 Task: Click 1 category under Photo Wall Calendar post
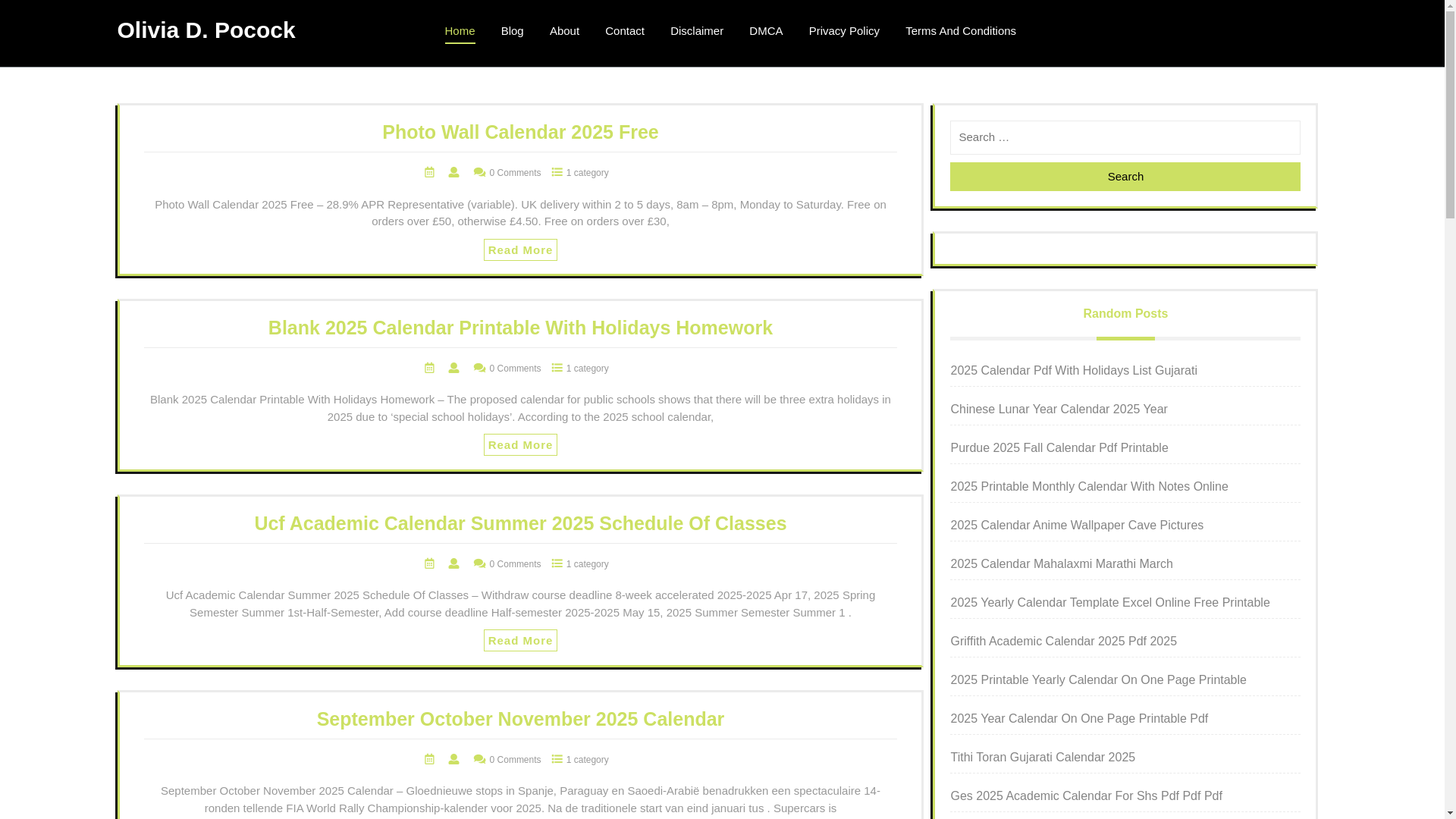tap(587, 173)
